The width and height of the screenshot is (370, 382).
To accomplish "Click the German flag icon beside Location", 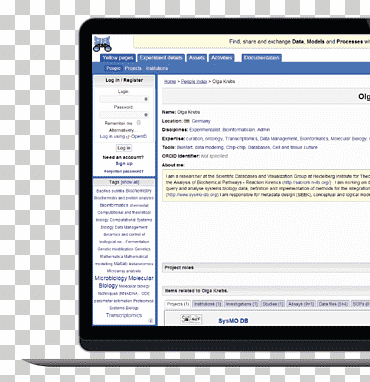I will click(187, 121).
